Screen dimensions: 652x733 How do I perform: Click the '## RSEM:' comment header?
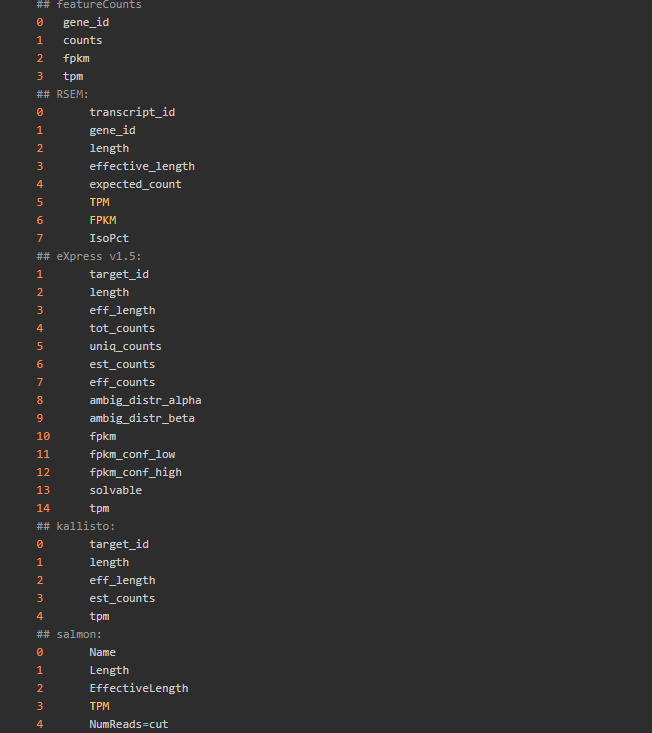tap(63, 94)
